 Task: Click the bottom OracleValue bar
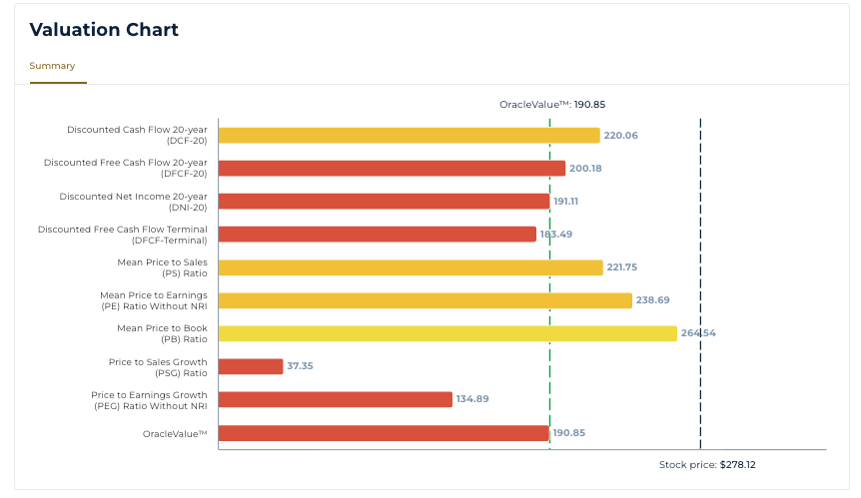[383, 433]
